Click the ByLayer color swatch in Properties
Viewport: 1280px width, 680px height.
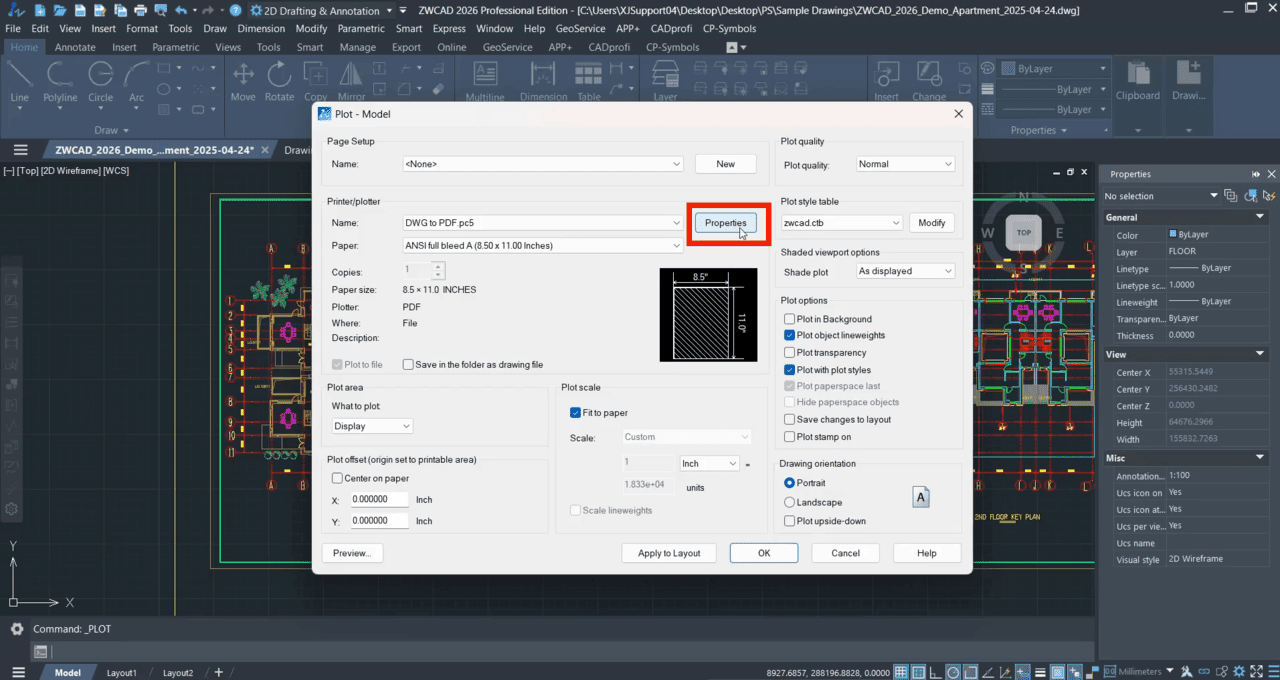1173,234
